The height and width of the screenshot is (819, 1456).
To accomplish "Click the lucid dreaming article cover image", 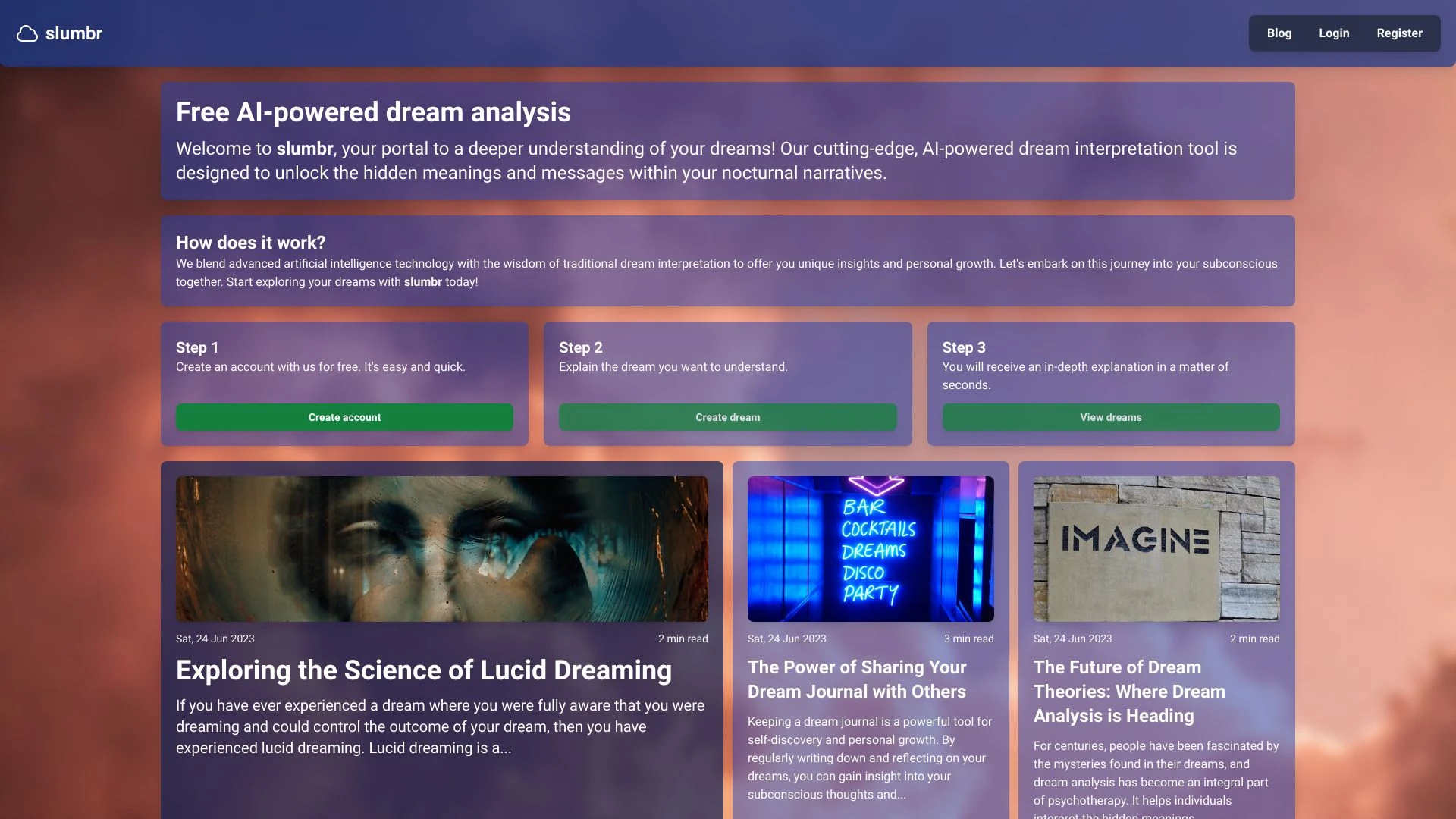I will (x=441, y=548).
